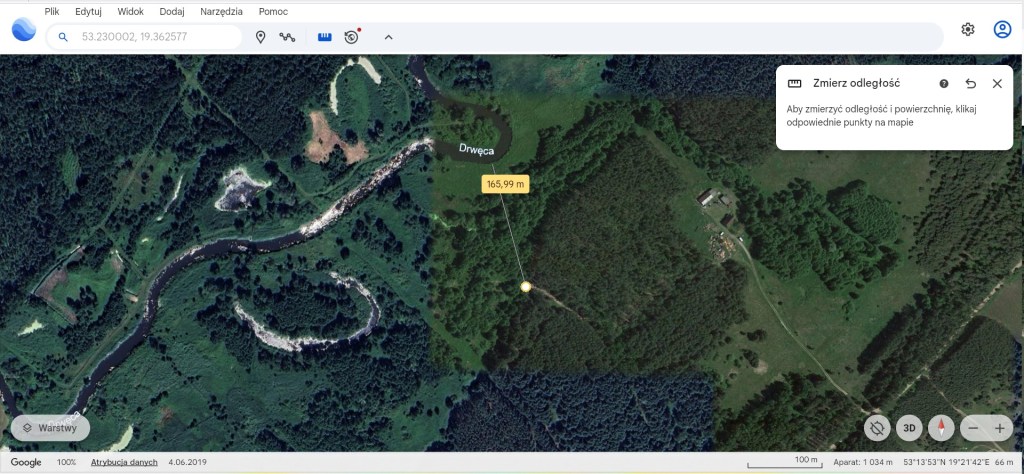Click the Atrybucja danych link
Viewport: 1024px width, 474px height.
tap(124, 462)
